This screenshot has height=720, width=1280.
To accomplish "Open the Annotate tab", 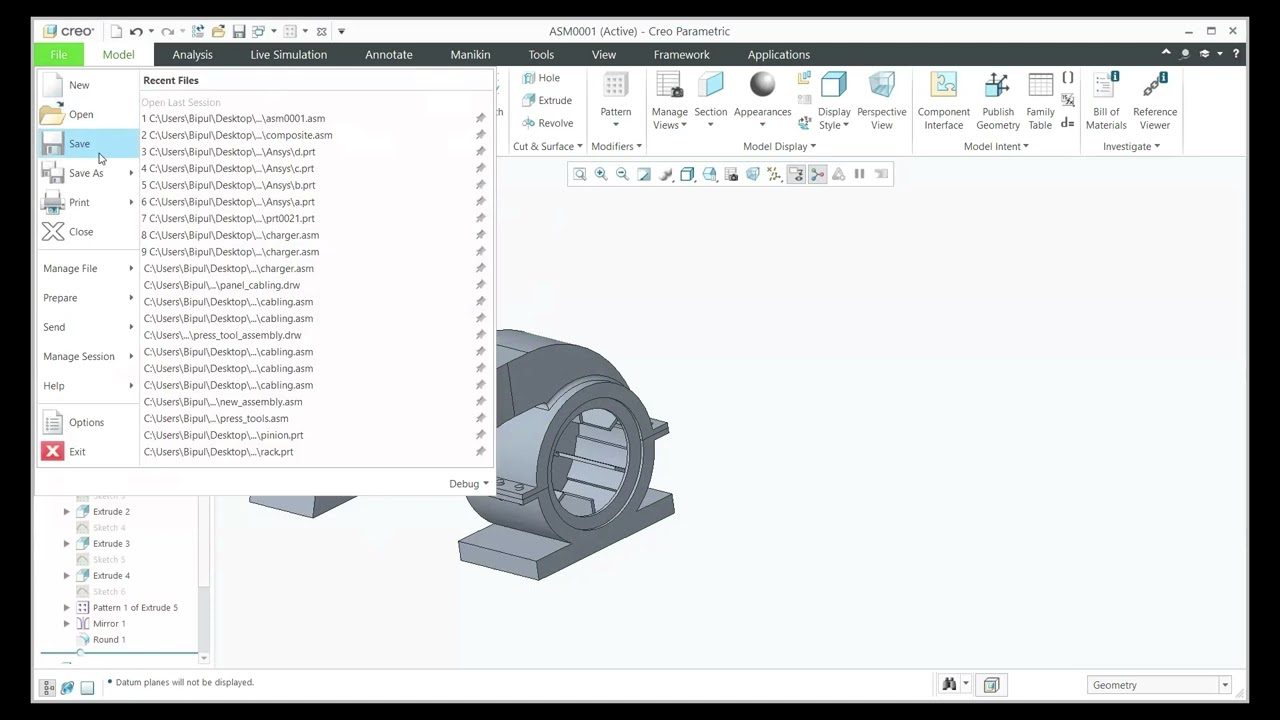I will [388, 55].
